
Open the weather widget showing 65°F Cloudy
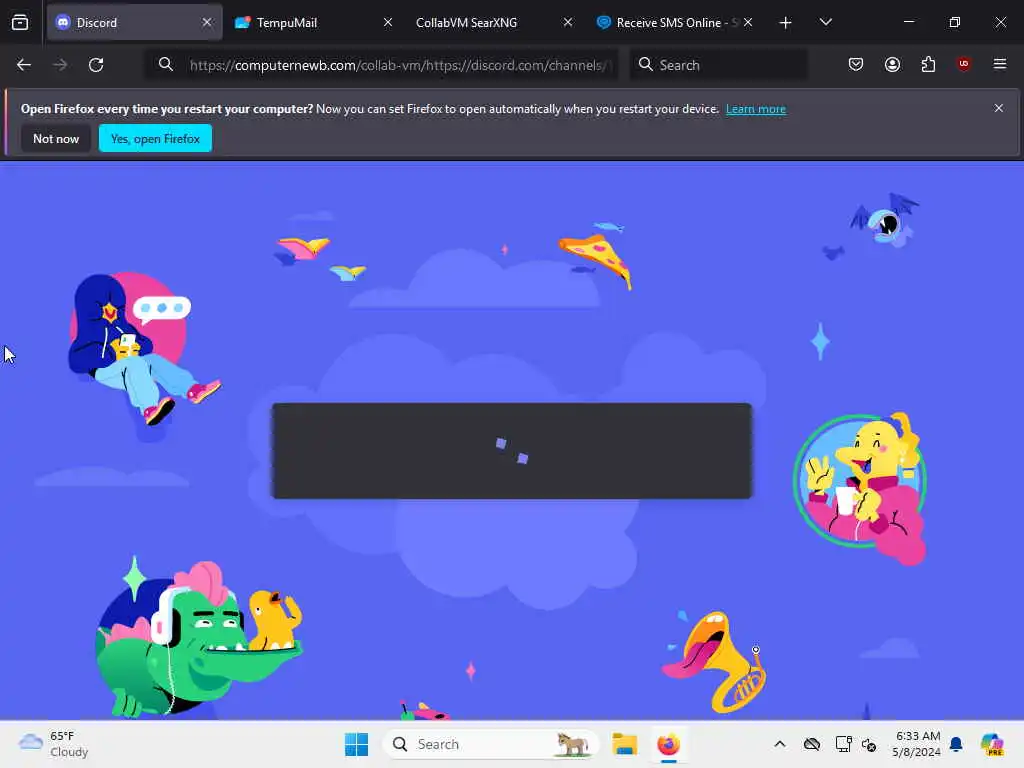coord(54,744)
